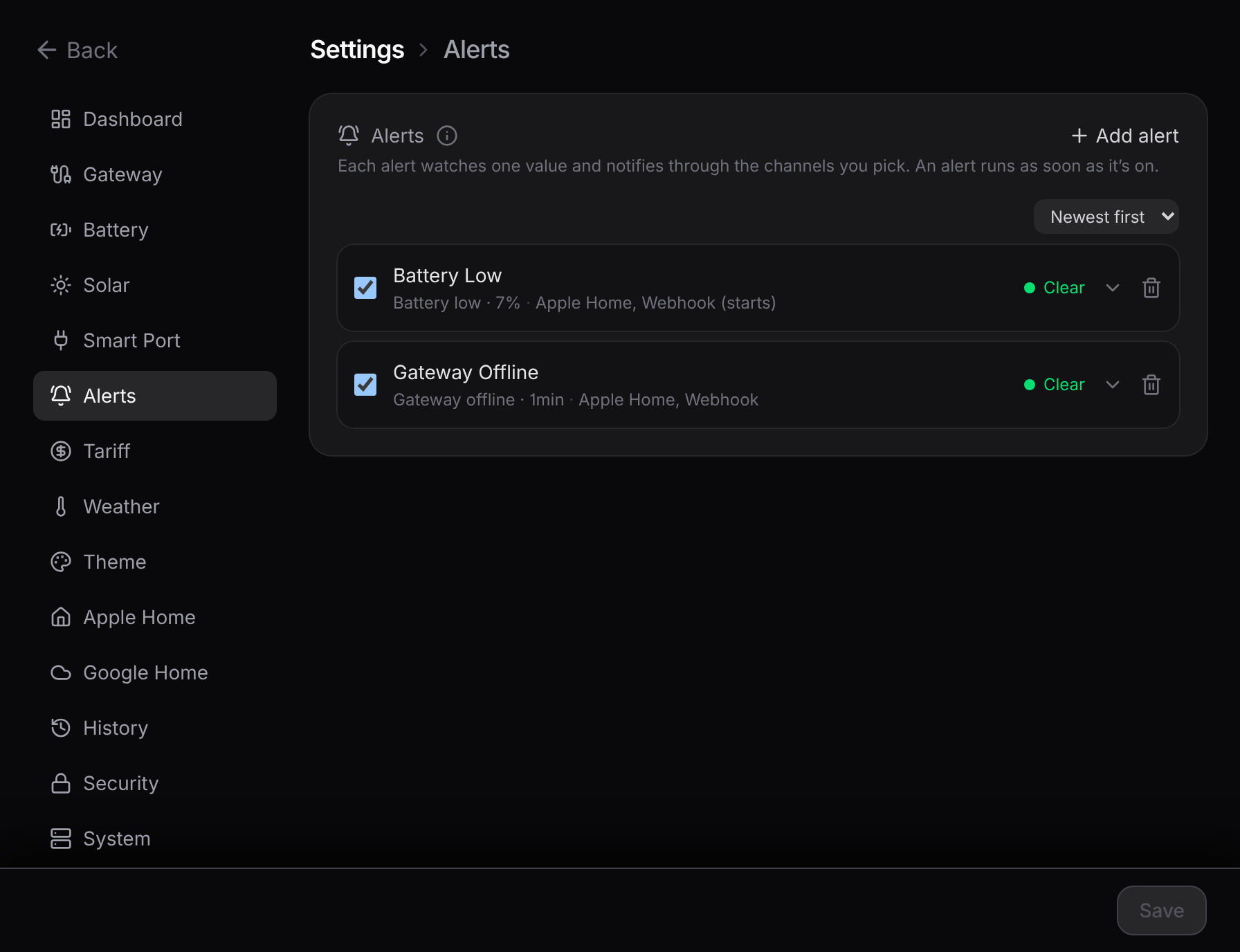Viewport: 1240px width, 952px height.
Task: Open the Alerts sidebar item
Action: pos(155,396)
